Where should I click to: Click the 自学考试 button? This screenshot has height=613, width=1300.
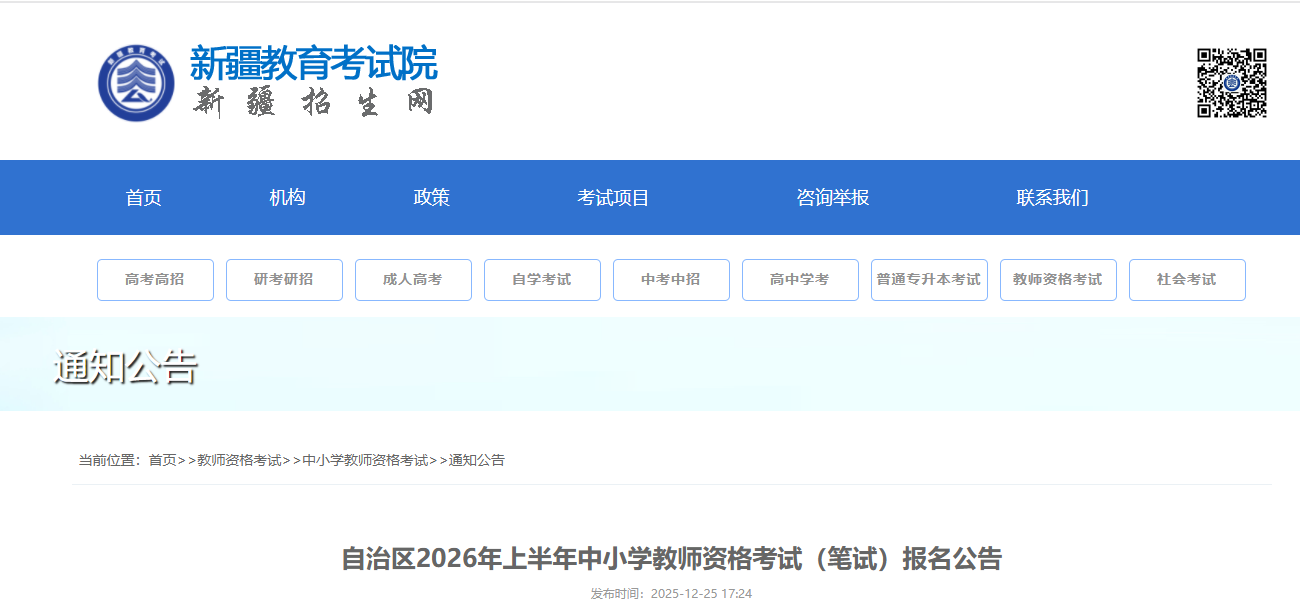tap(542, 280)
